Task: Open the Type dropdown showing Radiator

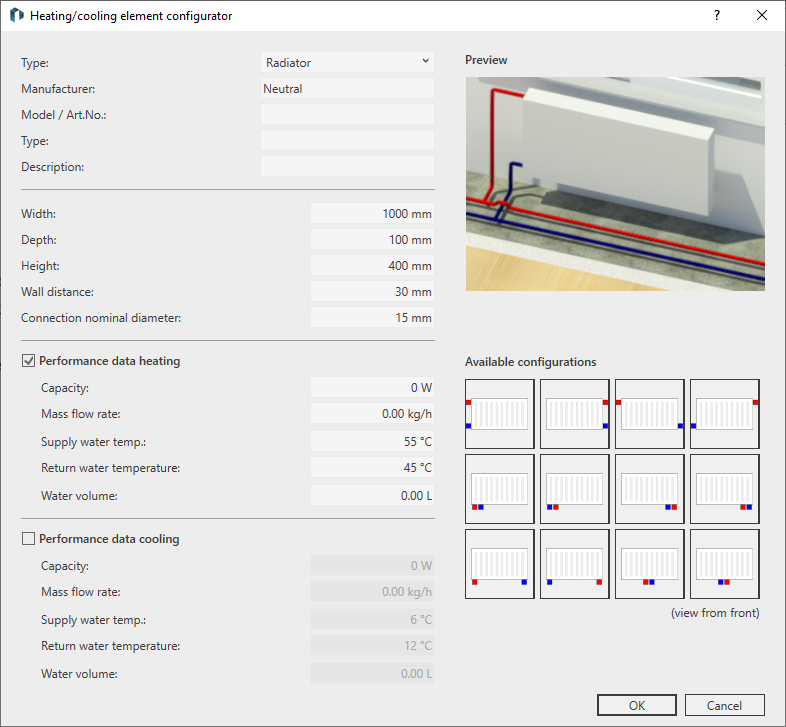Action: [347, 62]
